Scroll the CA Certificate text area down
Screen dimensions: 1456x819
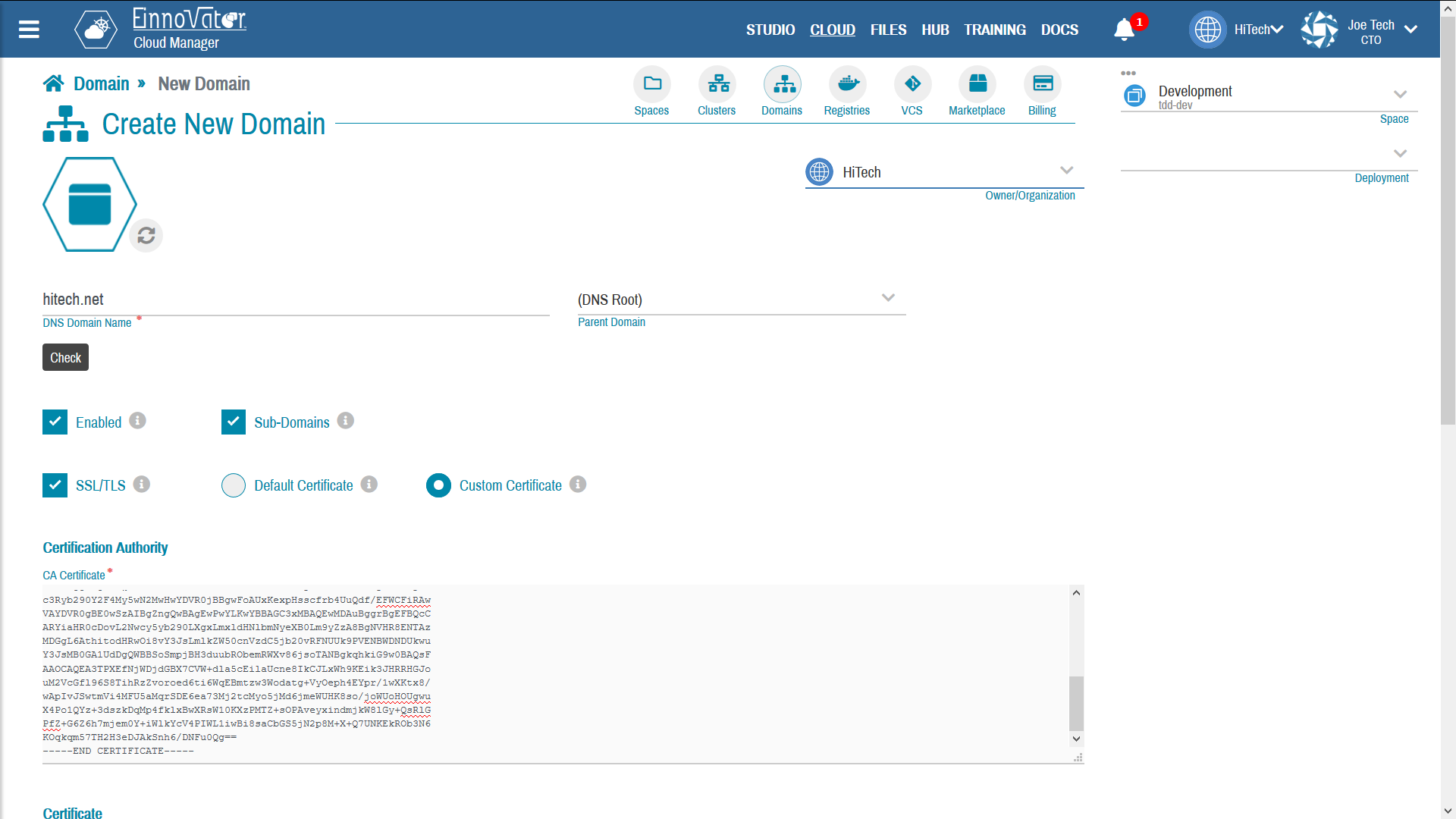tap(1077, 739)
